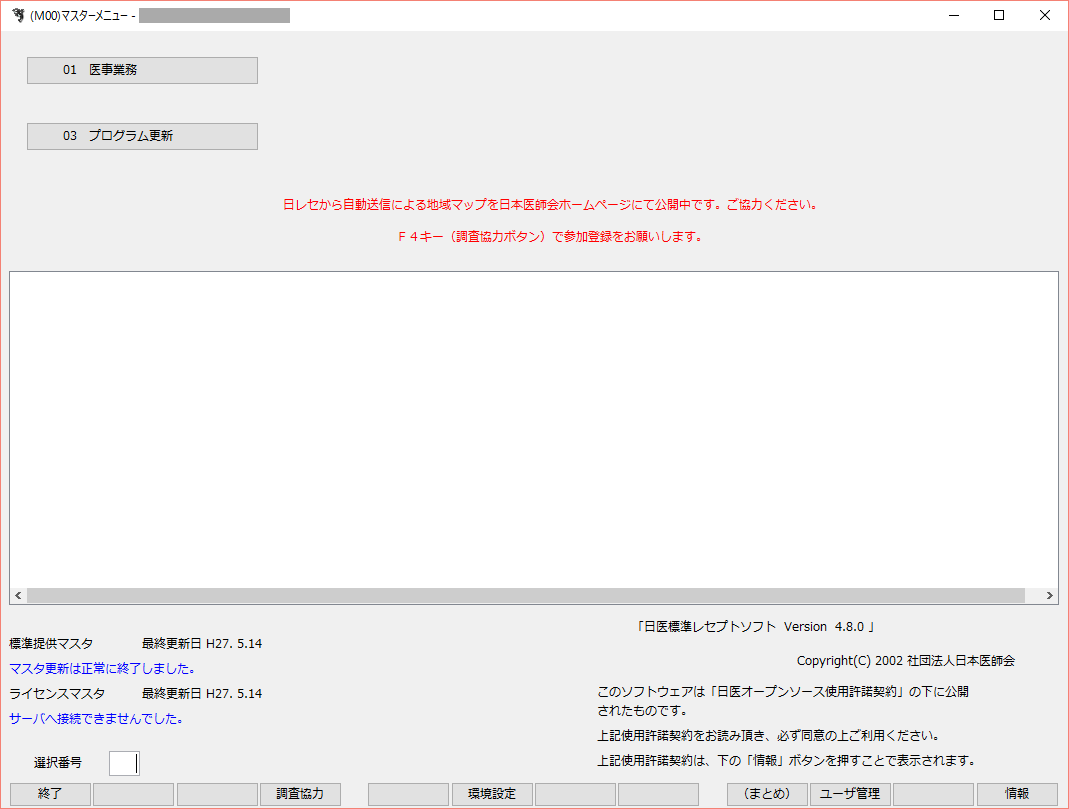This screenshot has height=809, width=1069.
Task: Click the horizontal scrollbar's left arrow
Action: (18, 595)
